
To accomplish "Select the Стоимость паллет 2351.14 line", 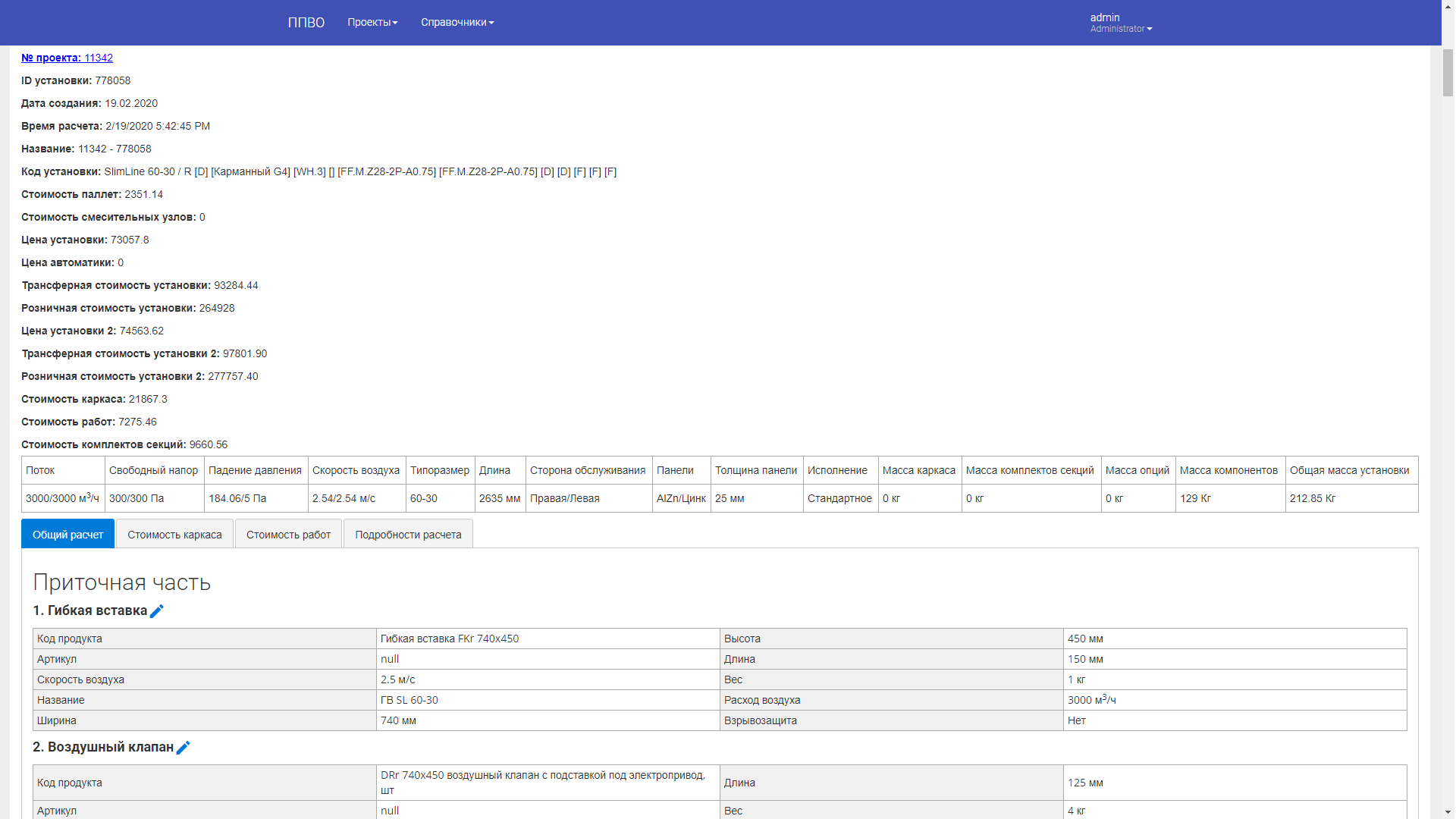I will [92, 194].
